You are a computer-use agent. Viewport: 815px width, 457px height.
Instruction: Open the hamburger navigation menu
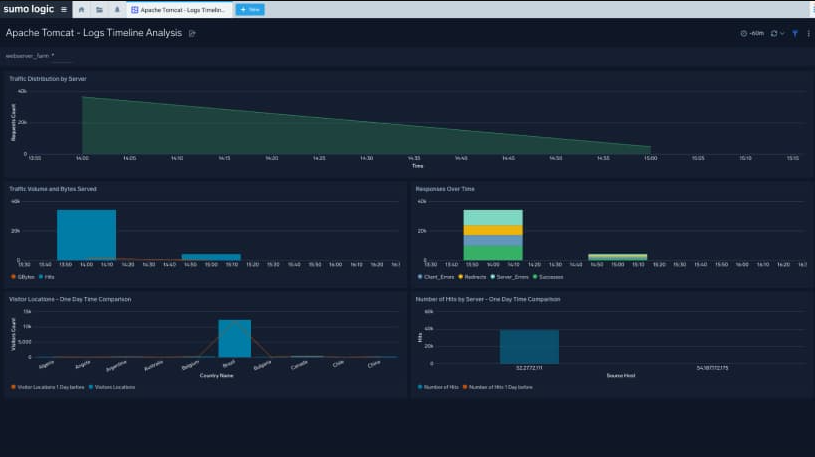coord(64,9)
